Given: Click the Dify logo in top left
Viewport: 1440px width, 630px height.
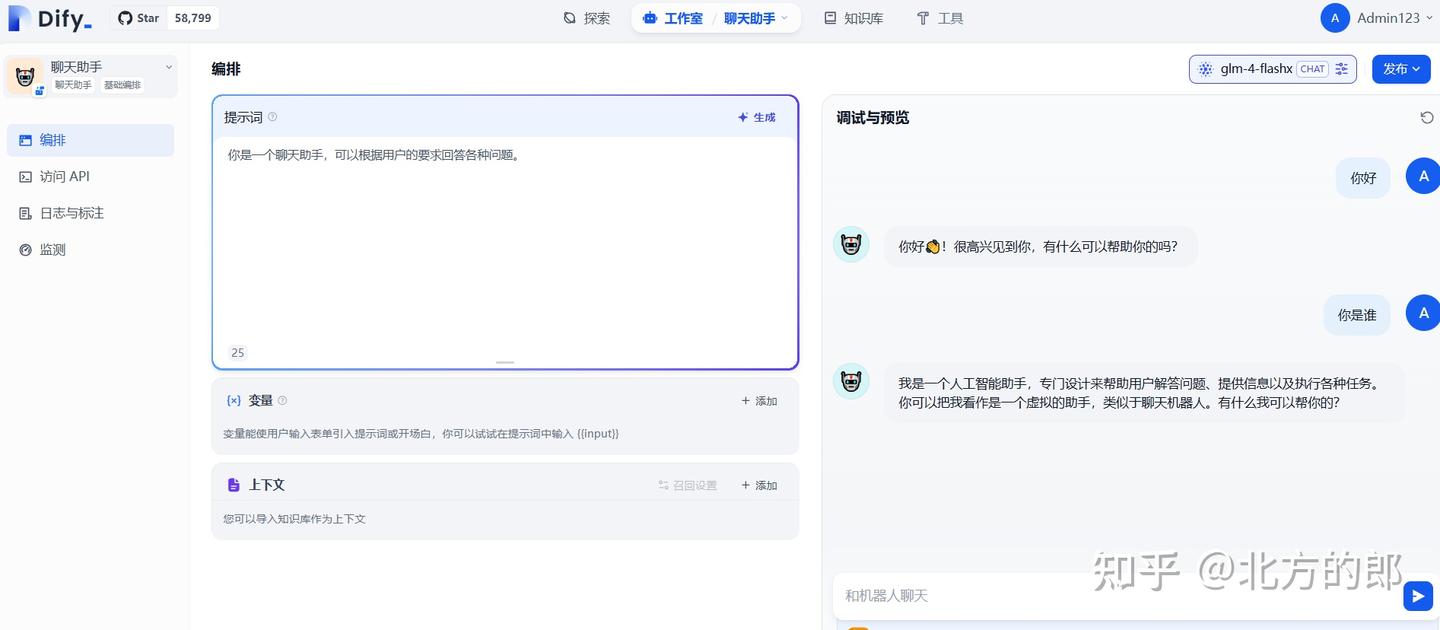Looking at the screenshot, I should (50, 17).
